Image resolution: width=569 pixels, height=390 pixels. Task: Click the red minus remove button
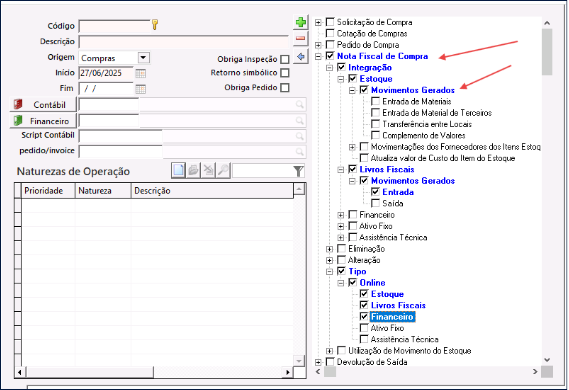(x=300, y=38)
